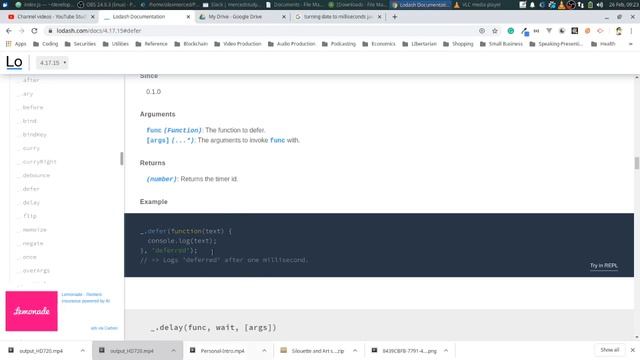This screenshot has height=360, width=640.
Task: Click the page vertical scrollbar thumb
Action: [x=636, y=163]
